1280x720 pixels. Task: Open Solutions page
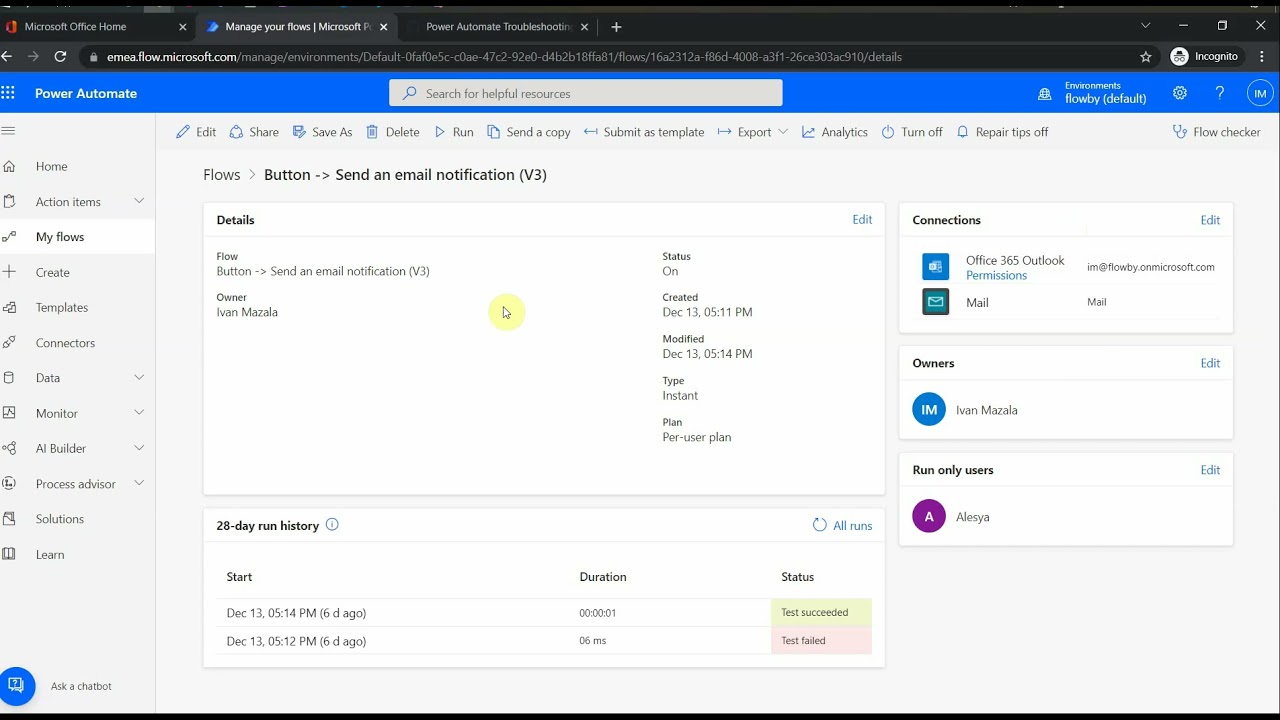[x=60, y=519]
